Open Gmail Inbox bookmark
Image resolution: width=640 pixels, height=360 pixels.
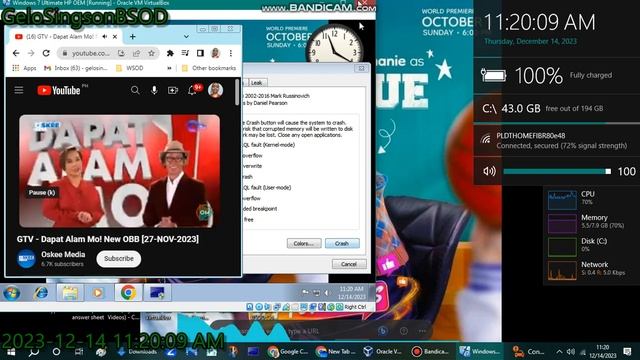point(76,68)
